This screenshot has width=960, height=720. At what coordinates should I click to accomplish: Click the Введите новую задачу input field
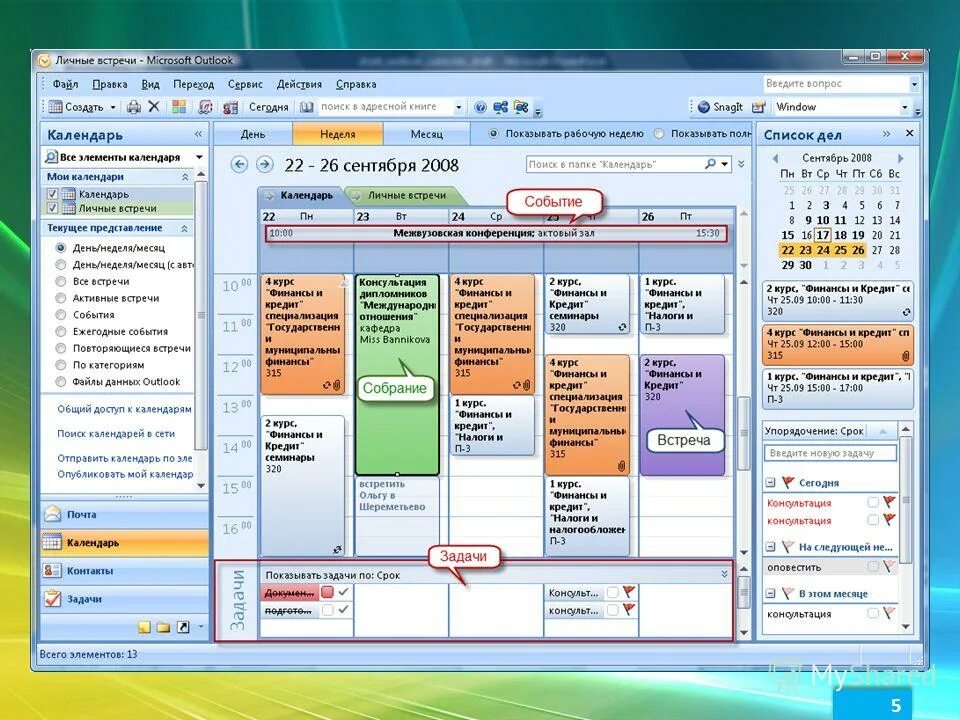830,453
